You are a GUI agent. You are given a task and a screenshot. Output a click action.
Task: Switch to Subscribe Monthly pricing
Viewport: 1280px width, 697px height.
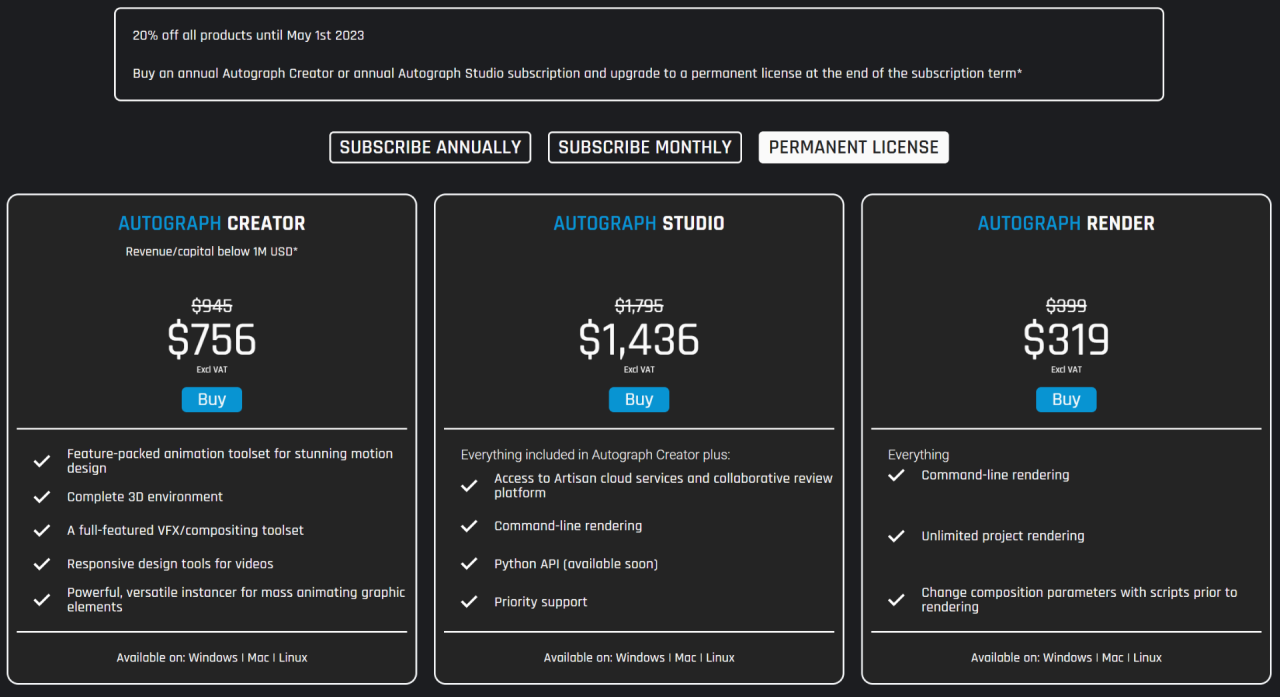[645, 147]
